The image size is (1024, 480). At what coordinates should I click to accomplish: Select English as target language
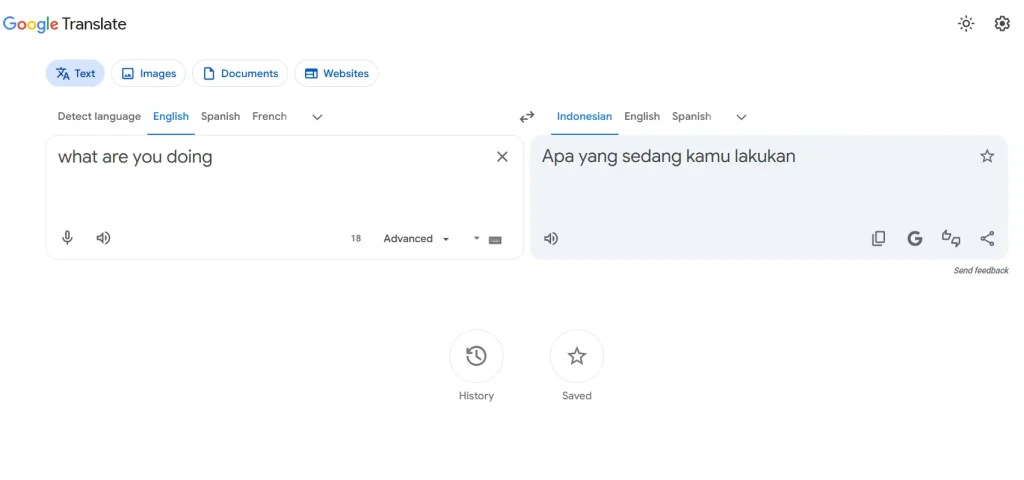pyautogui.click(x=642, y=116)
